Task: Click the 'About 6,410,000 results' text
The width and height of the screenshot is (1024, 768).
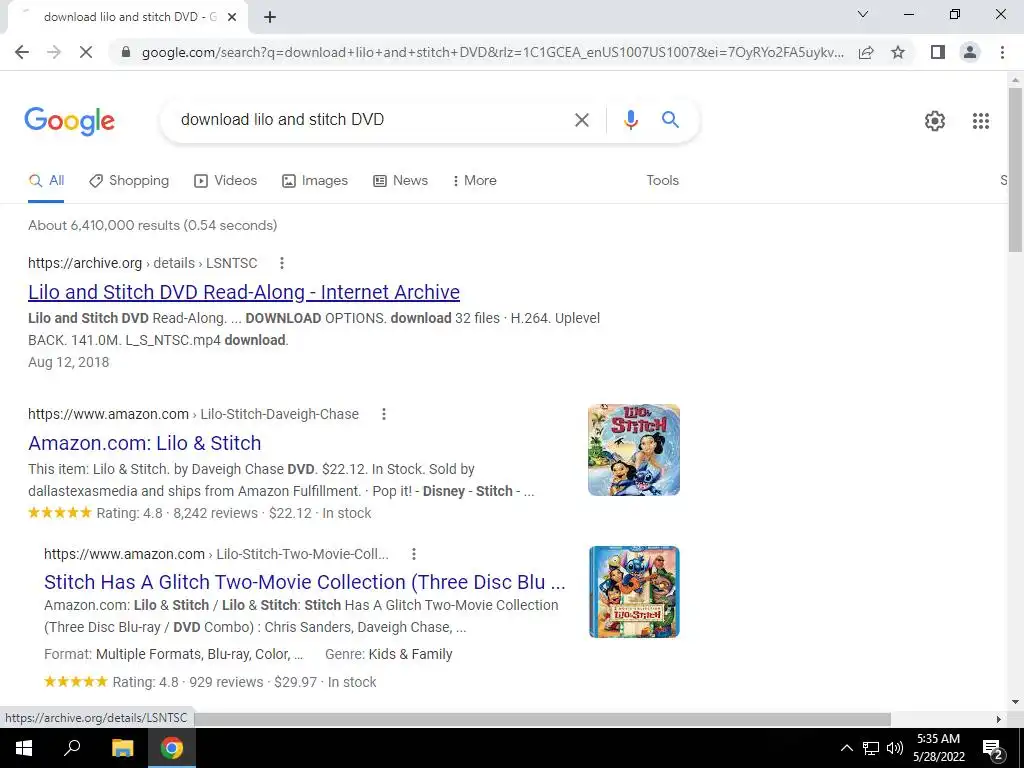Action: point(152,225)
